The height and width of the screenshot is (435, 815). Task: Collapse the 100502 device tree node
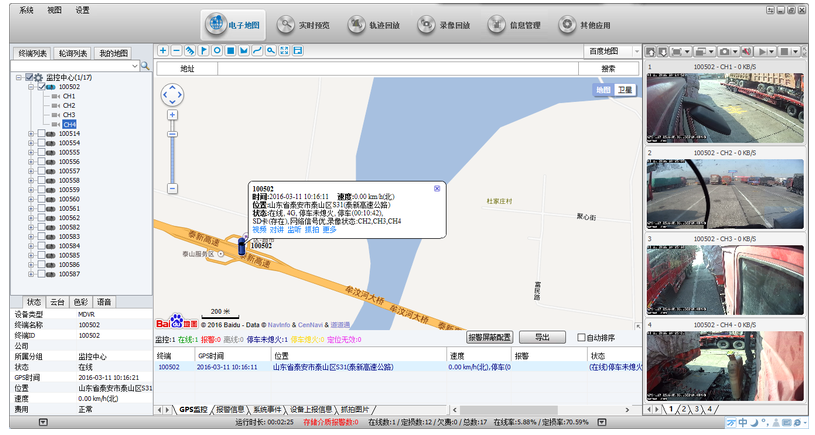click(x=31, y=87)
